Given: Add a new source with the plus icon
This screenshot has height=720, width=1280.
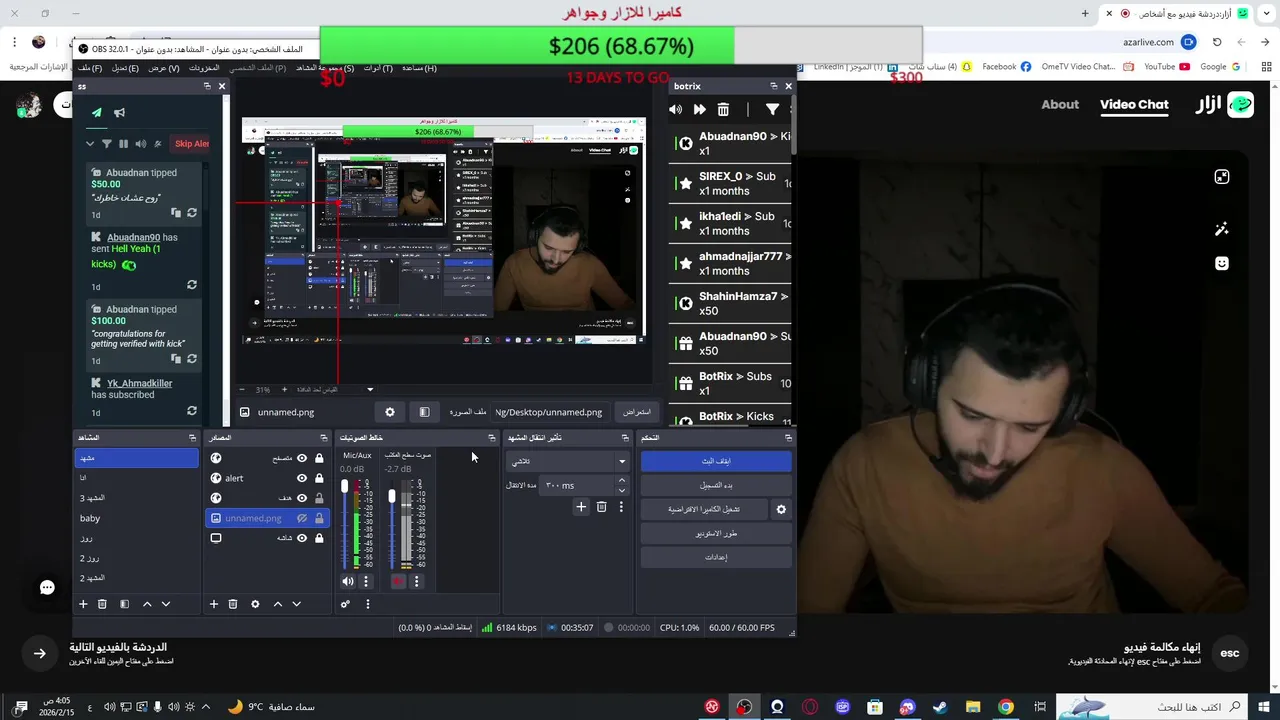Looking at the screenshot, I should tap(213, 604).
